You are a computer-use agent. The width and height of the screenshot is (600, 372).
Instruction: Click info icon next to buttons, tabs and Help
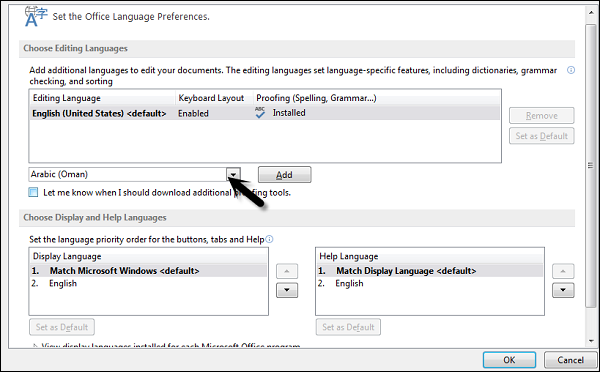(x=269, y=239)
